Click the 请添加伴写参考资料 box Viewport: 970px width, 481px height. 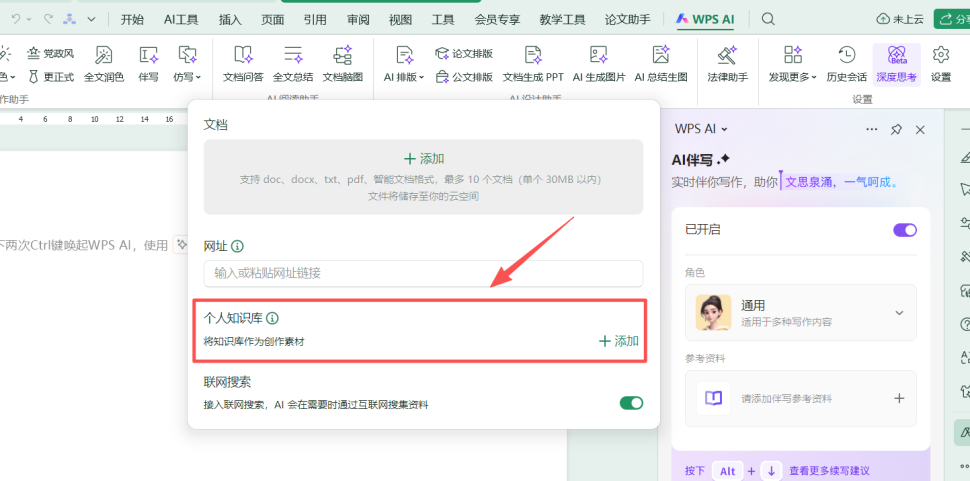click(x=800, y=398)
